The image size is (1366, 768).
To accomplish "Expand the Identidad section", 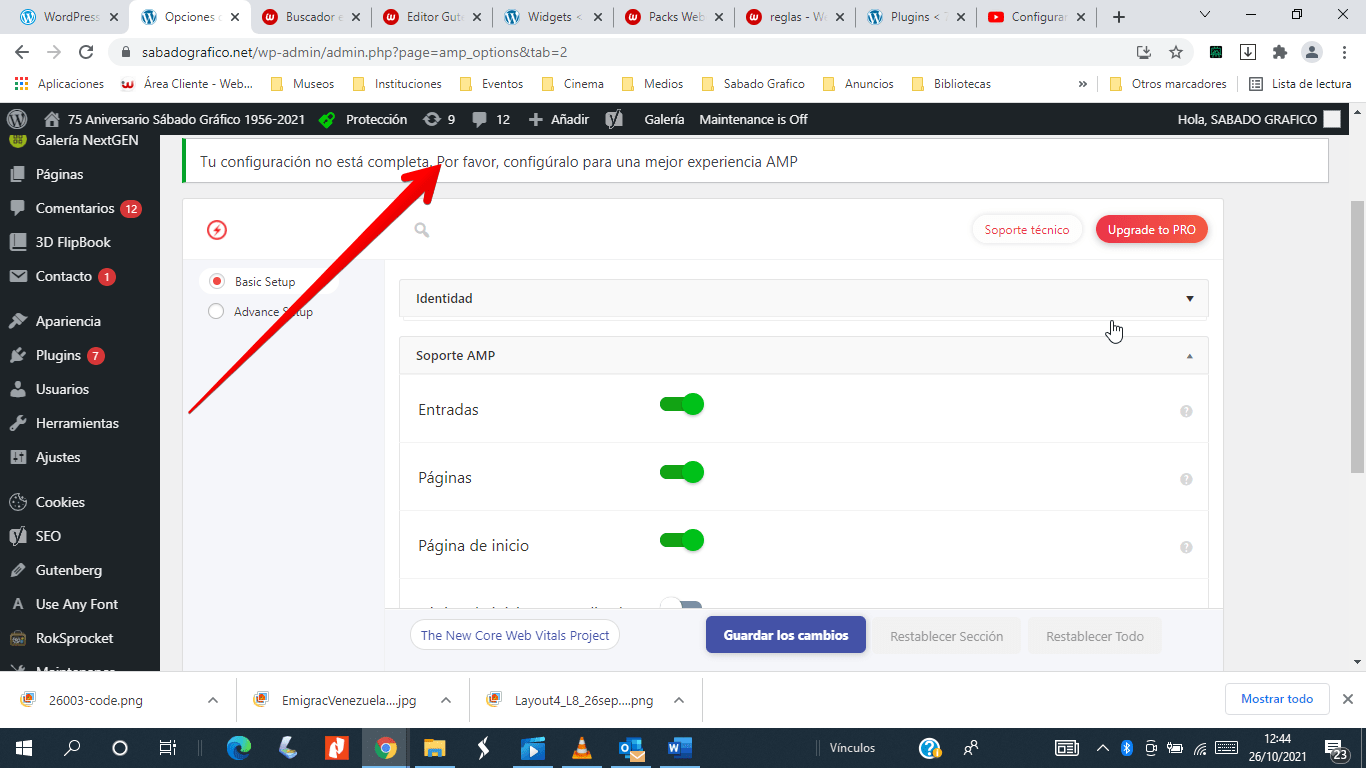I will click(803, 298).
